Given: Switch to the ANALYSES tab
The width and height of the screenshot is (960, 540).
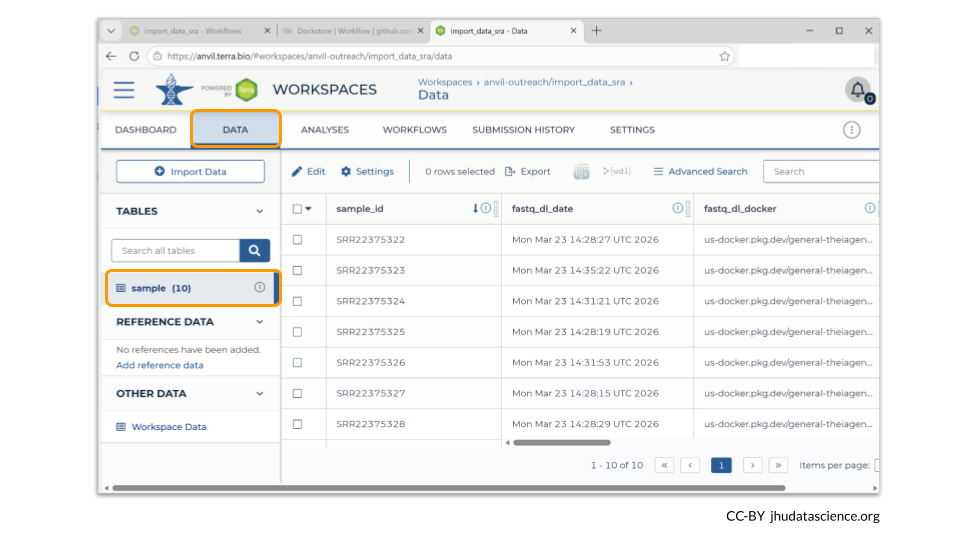Looking at the screenshot, I should coord(325,130).
